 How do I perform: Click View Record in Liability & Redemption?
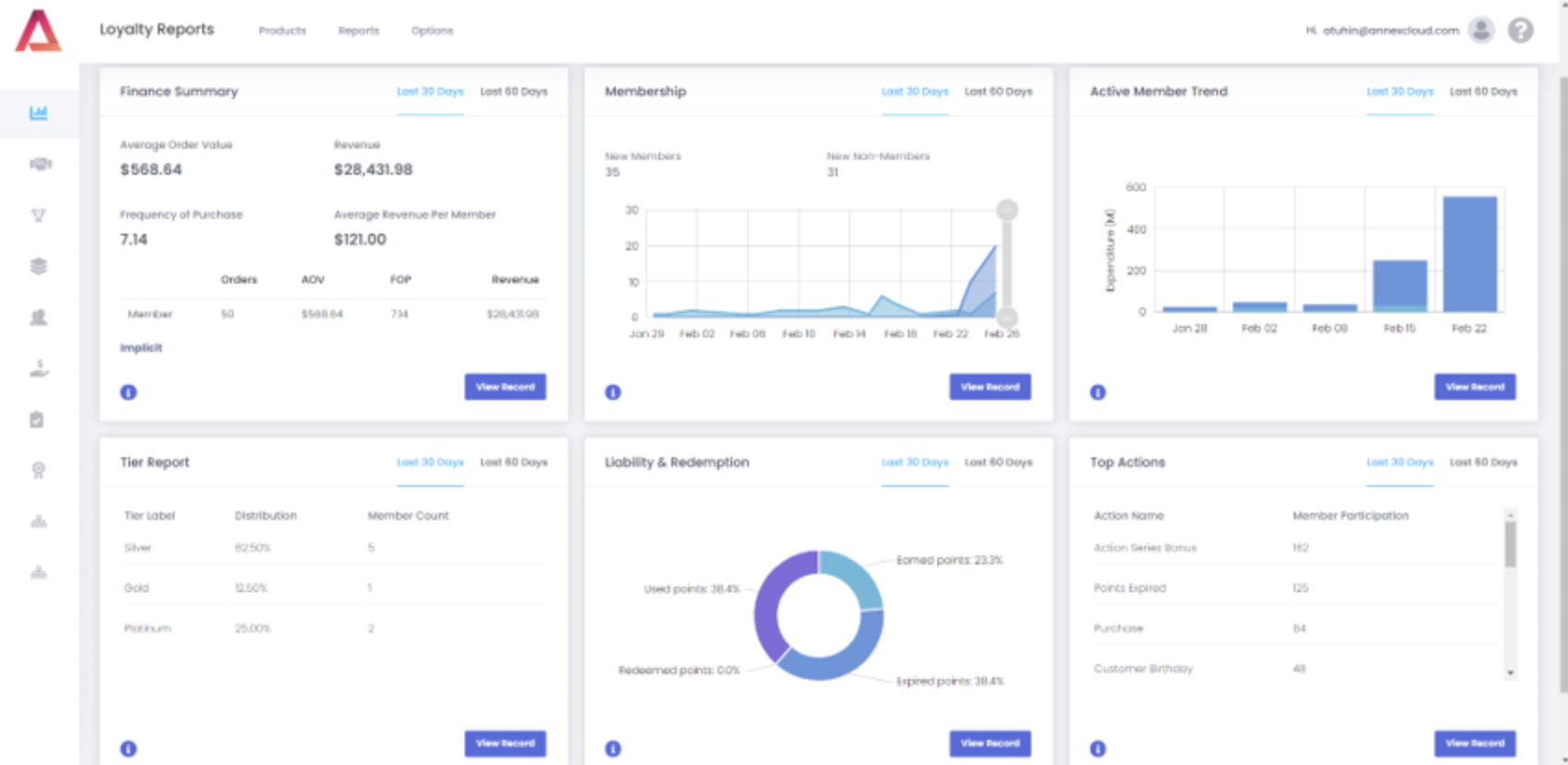click(990, 744)
